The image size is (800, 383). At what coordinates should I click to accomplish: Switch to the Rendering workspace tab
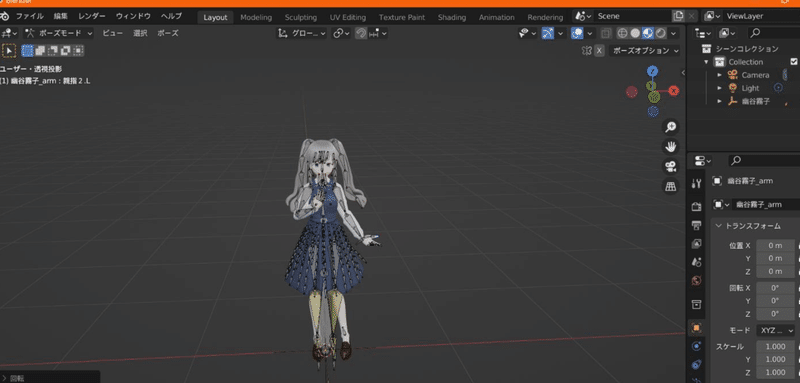545,17
